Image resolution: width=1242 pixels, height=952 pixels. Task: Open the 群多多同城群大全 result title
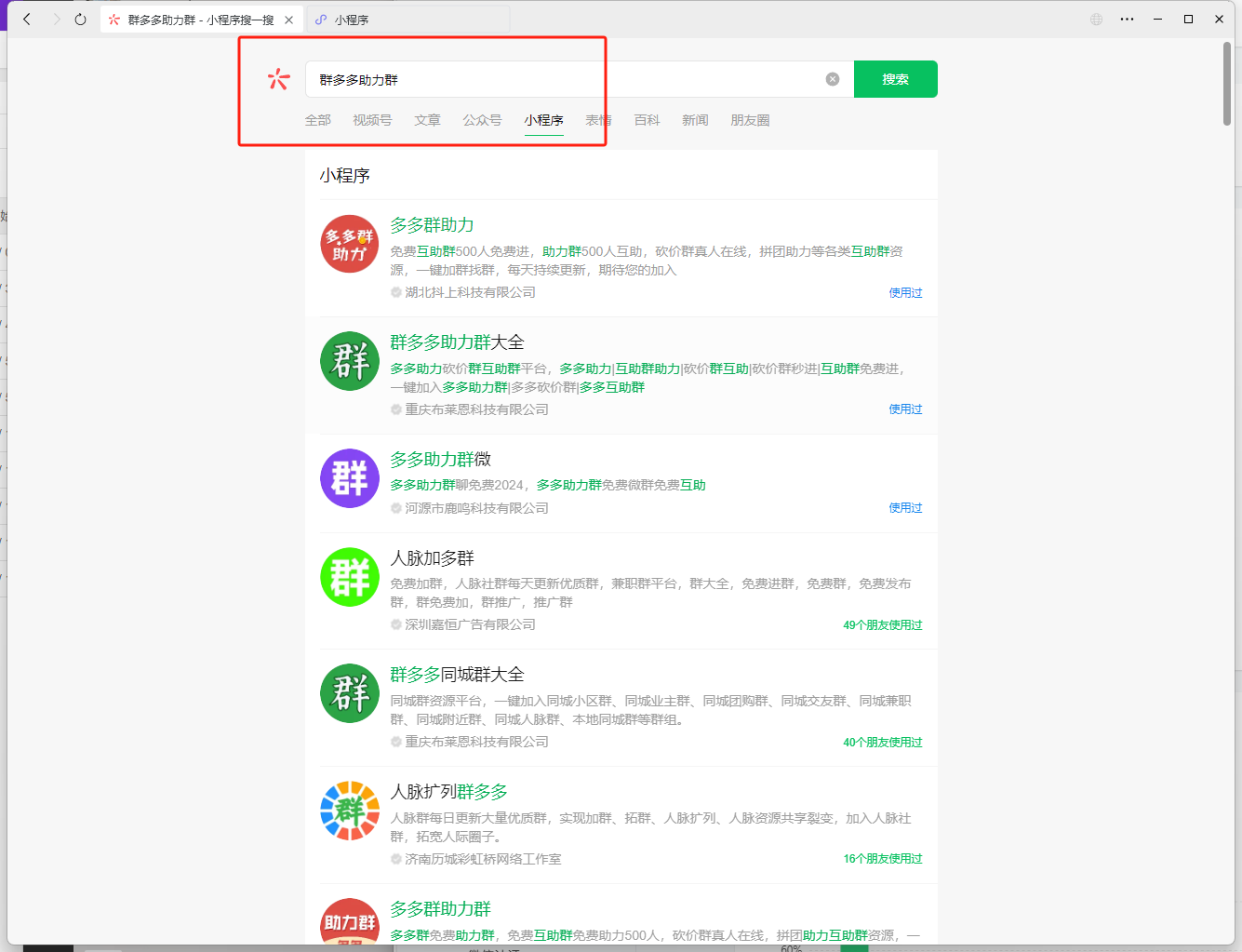pyautogui.click(x=457, y=675)
